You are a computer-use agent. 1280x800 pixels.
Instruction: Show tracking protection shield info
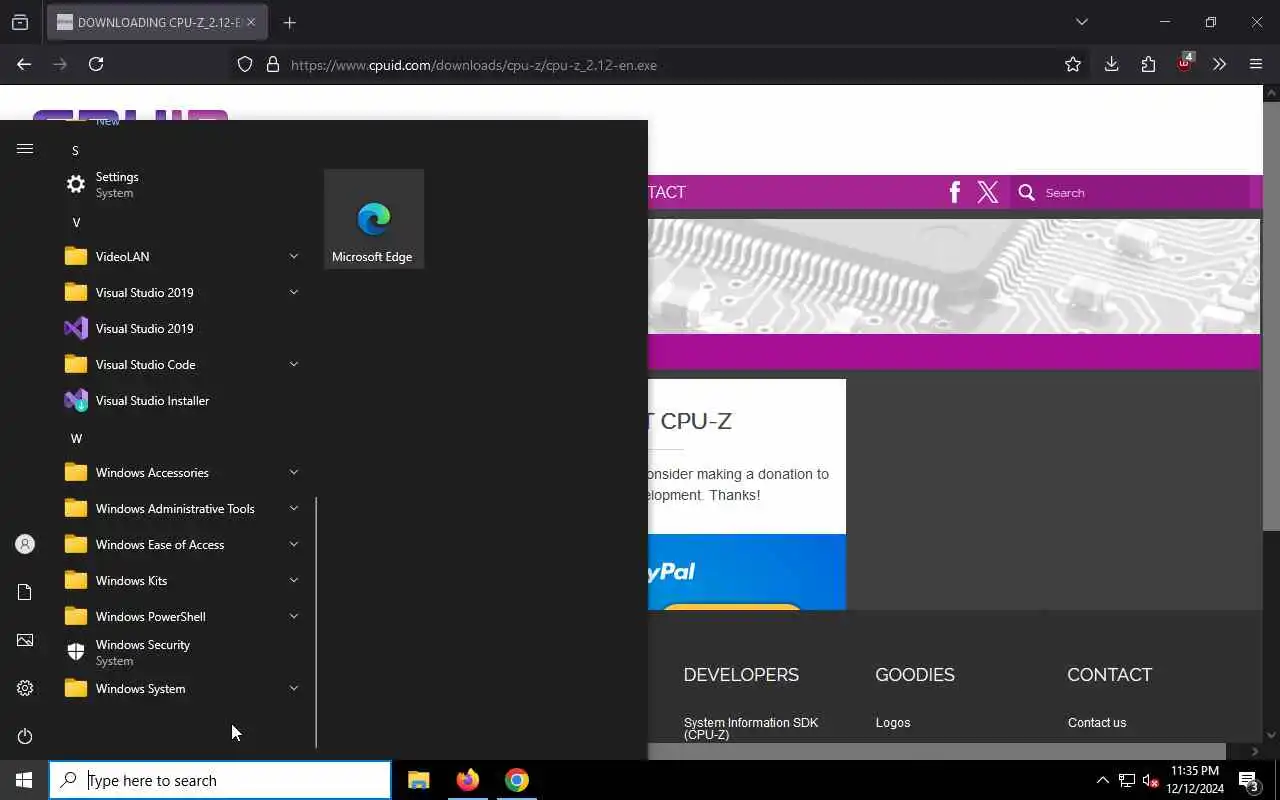(245, 65)
